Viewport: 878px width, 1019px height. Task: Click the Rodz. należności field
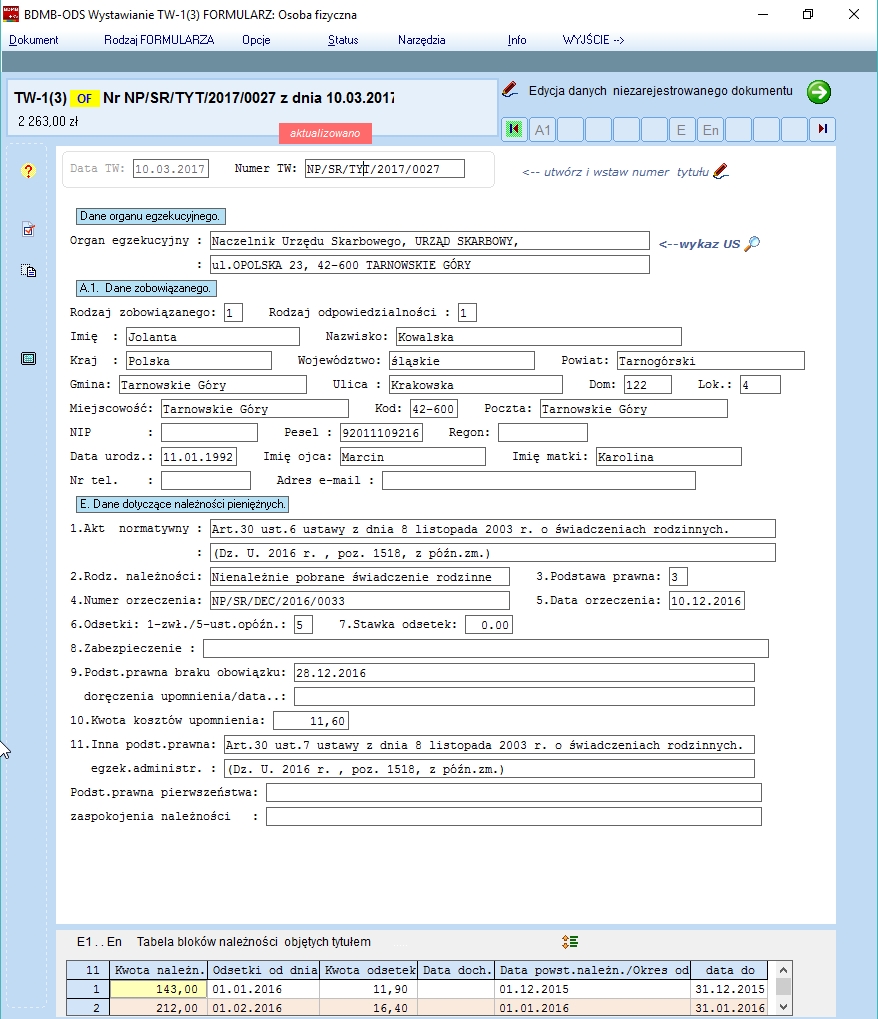[360, 577]
